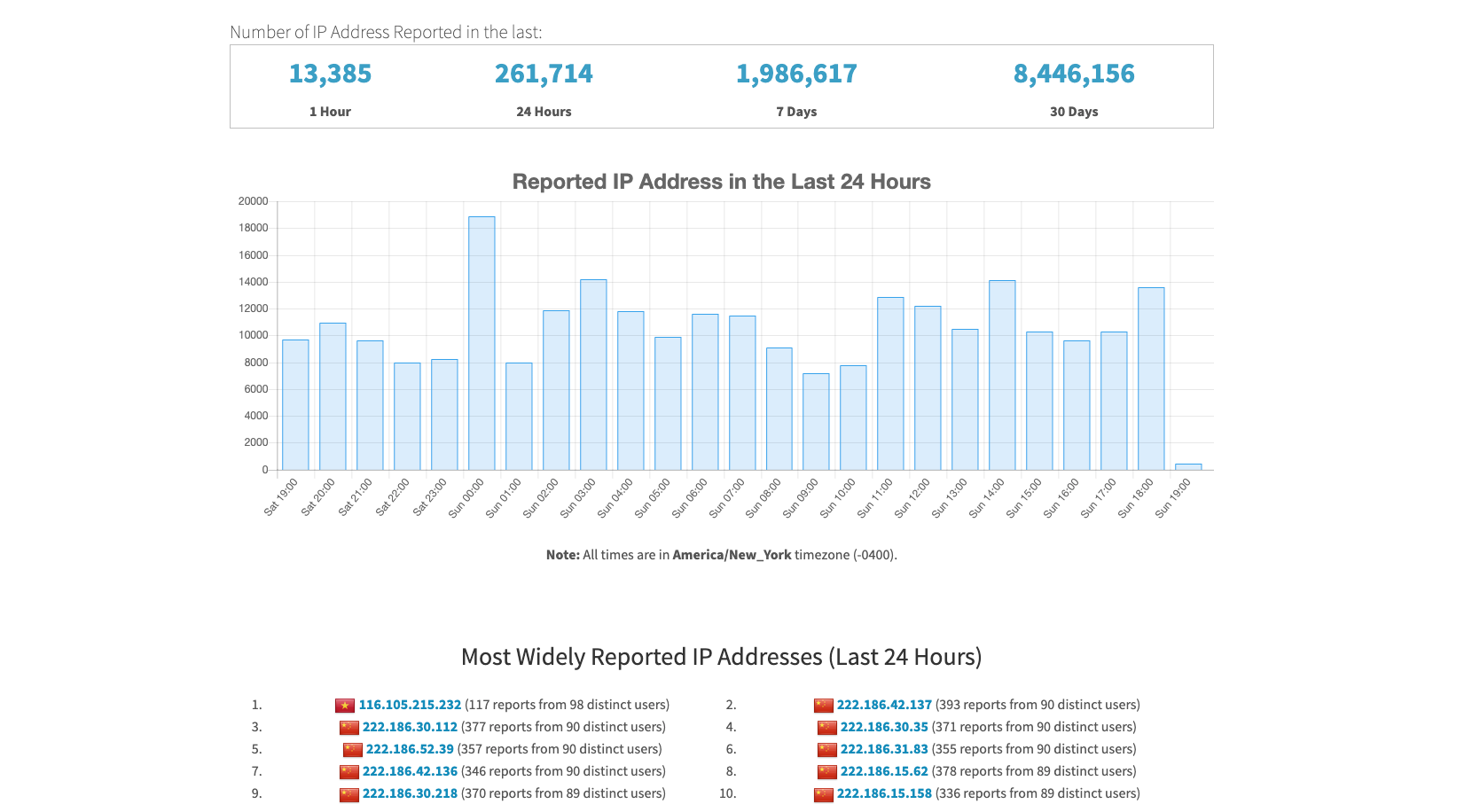The image size is (1480, 812).
Task: Select the 30 Days count 8,446,156
Action: 1075,74
